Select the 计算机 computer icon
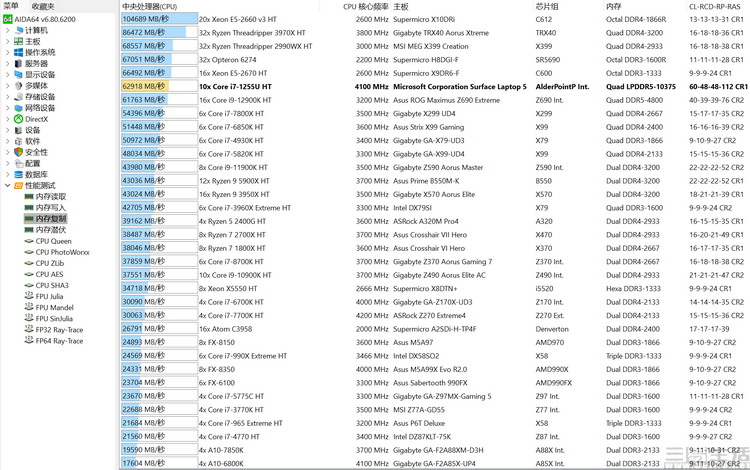 19,30
